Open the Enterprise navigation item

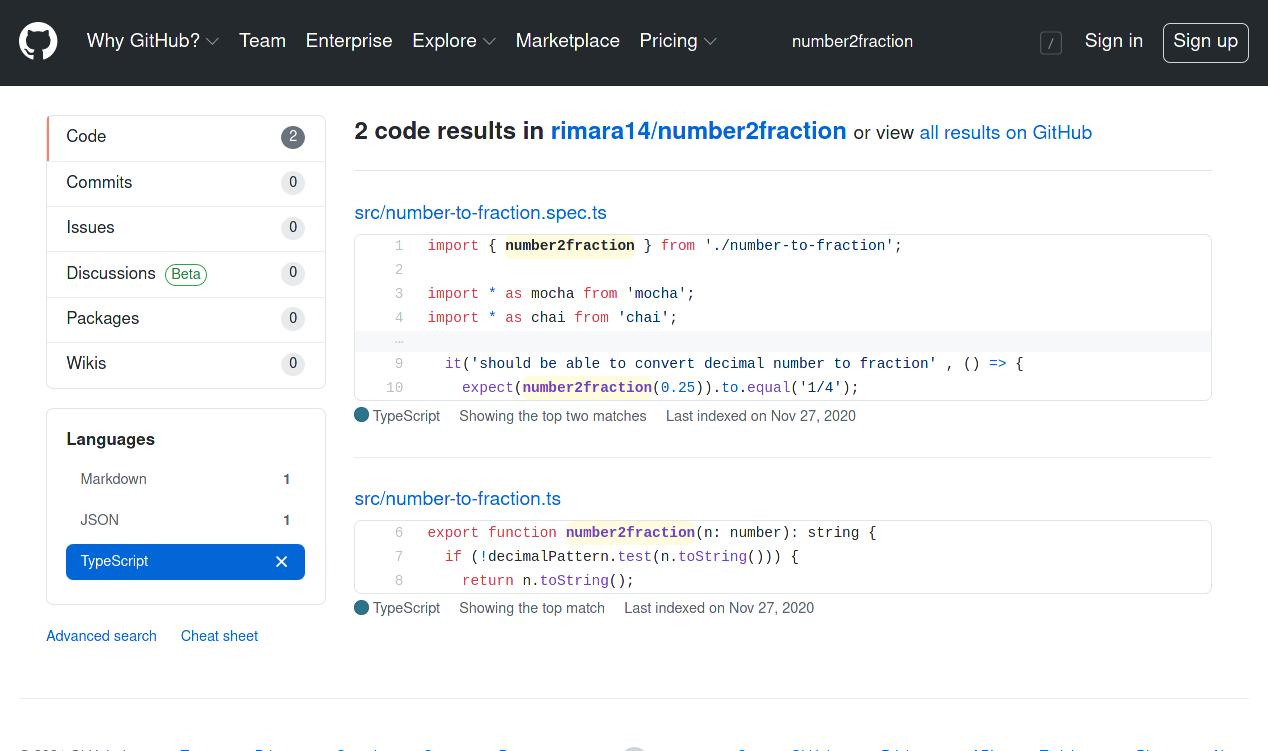click(x=349, y=41)
